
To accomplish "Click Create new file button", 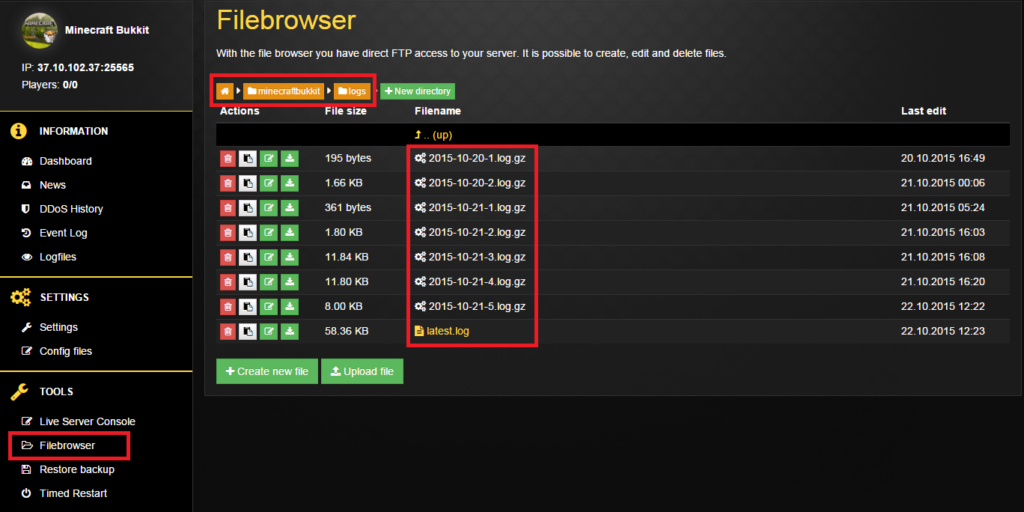I will click(267, 371).
